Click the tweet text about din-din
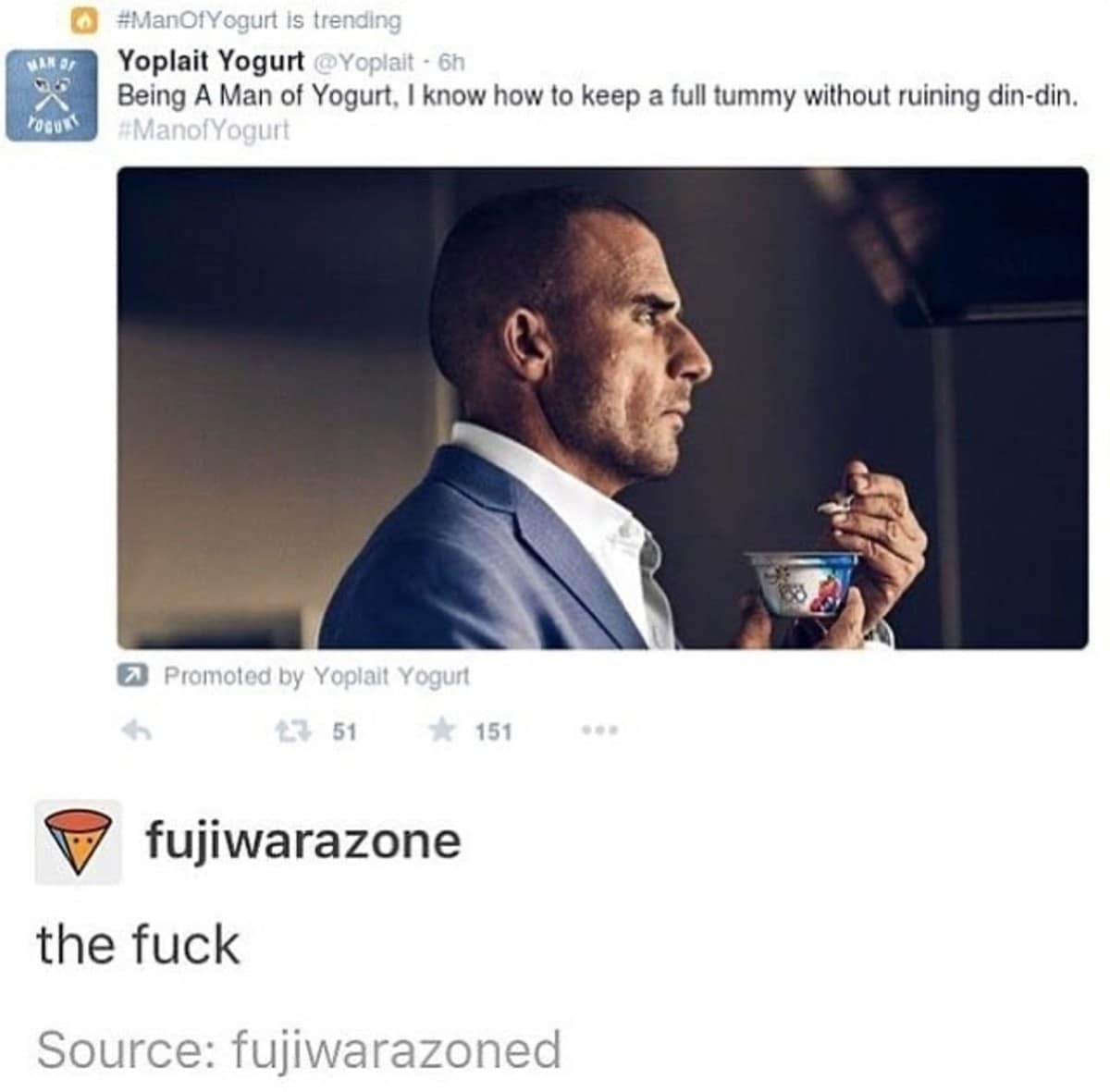This screenshot has width=1110, height=1092. click(599, 96)
